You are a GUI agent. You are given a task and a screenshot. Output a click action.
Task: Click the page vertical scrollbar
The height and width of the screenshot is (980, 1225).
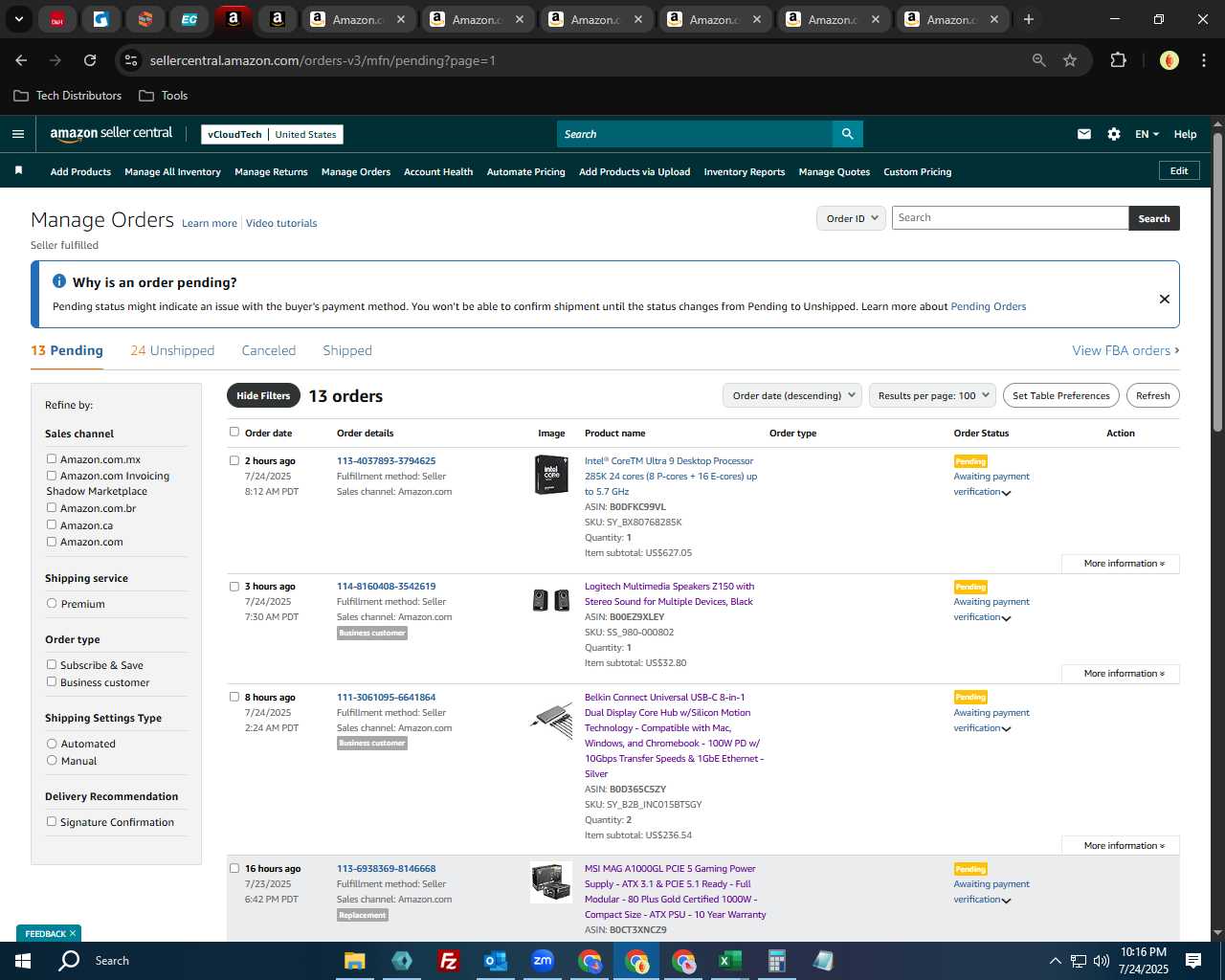point(1217,282)
